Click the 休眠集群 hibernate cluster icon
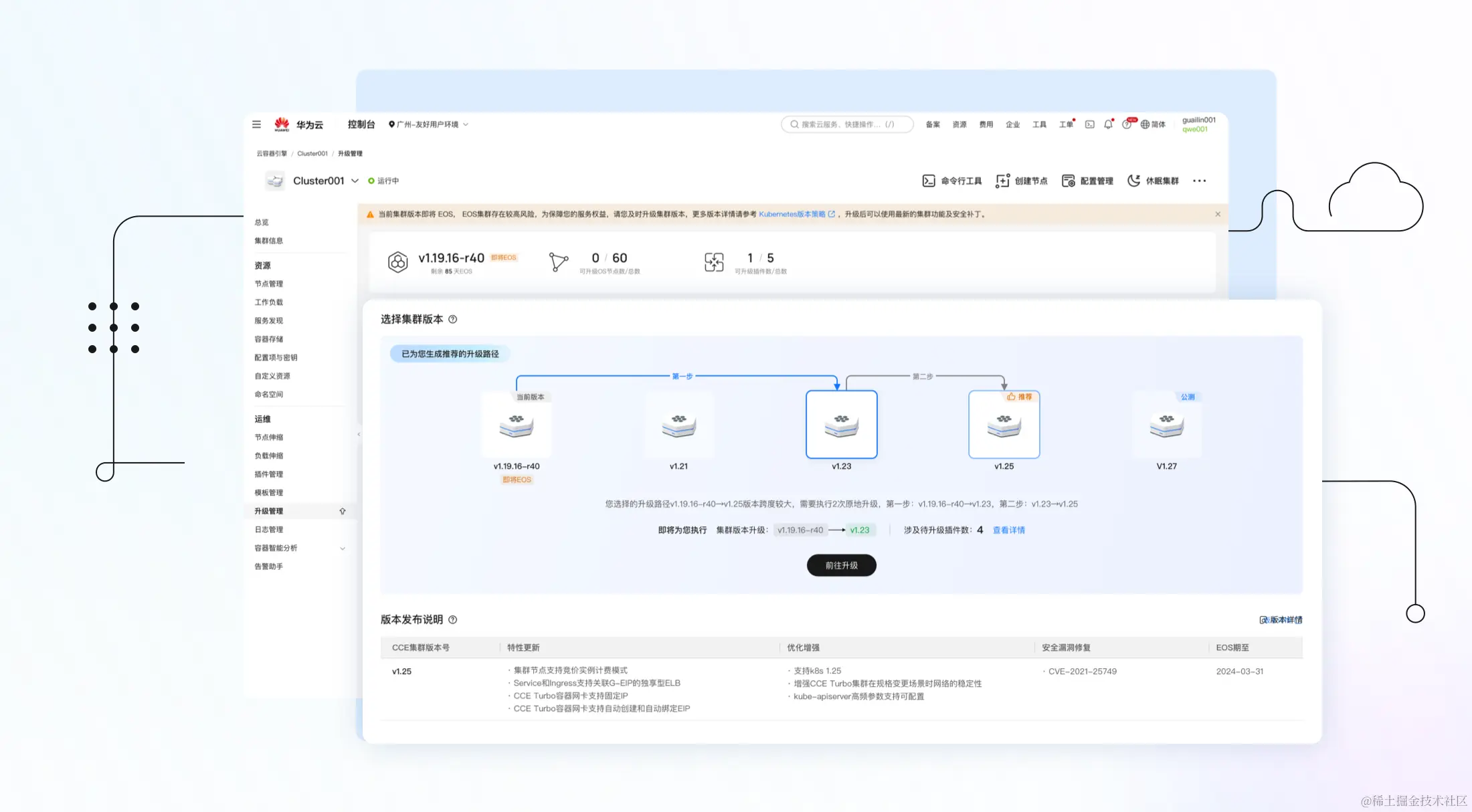 click(x=1134, y=181)
